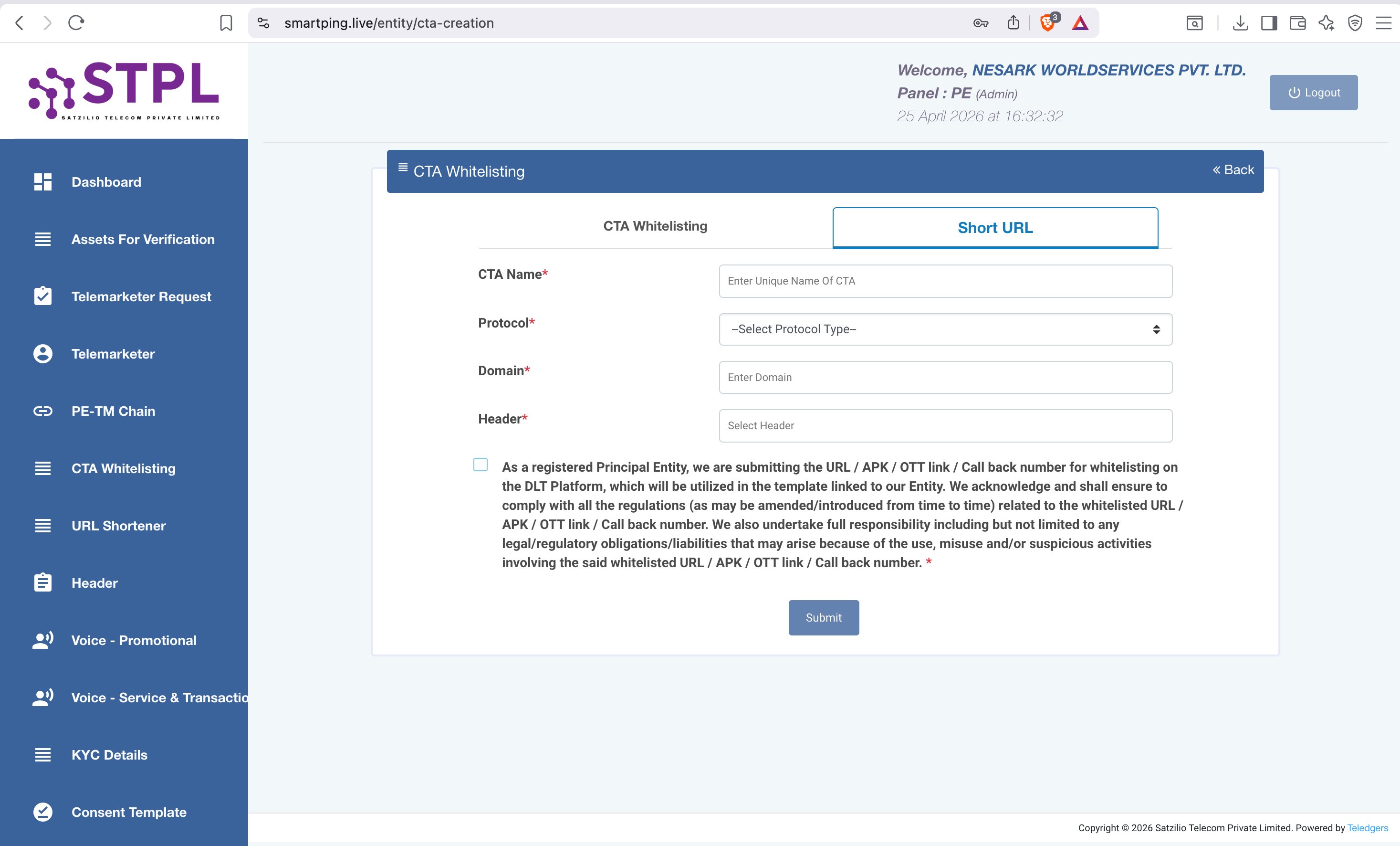
Task: Click the Enter Domain input field
Action: click(945, 378)
